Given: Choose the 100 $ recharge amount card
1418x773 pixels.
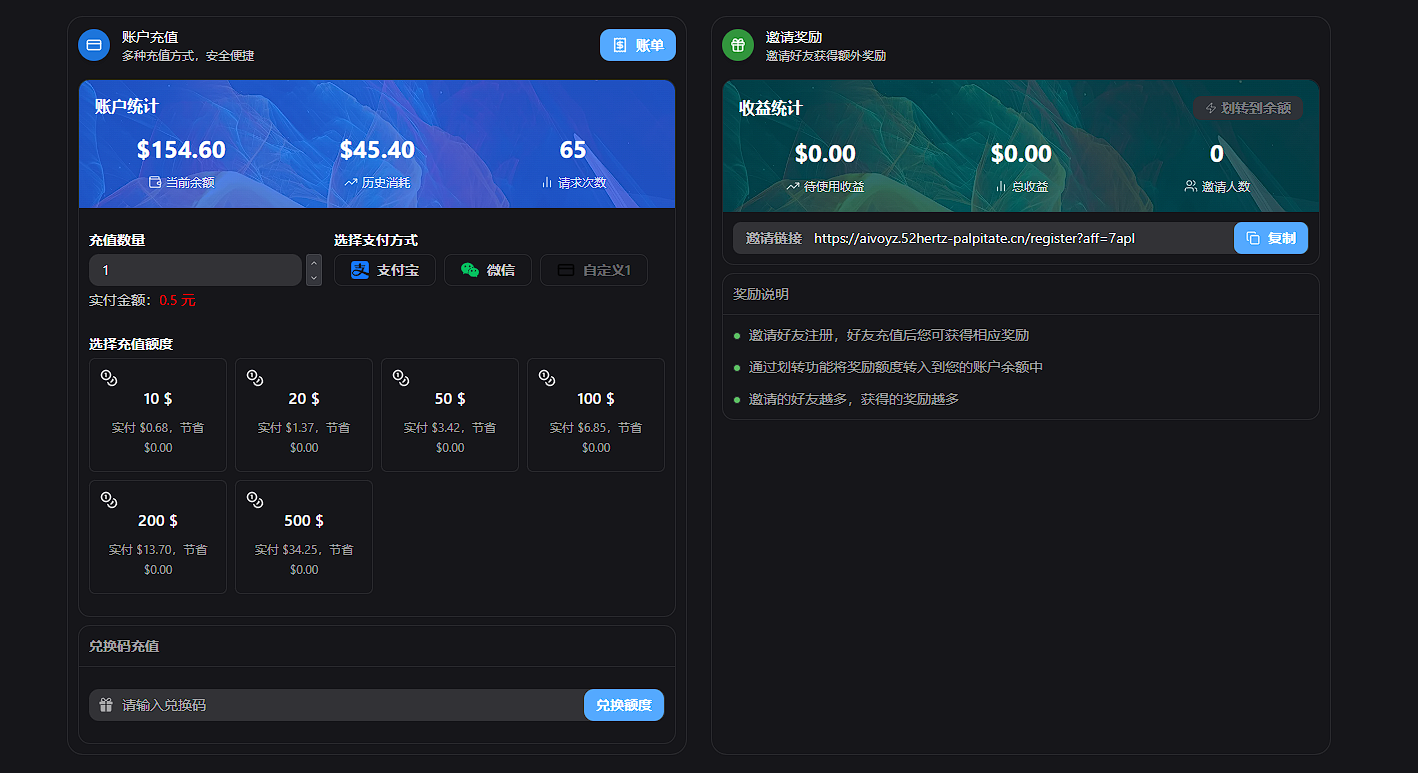Looking at the screenshot, I should pos(596,415).
